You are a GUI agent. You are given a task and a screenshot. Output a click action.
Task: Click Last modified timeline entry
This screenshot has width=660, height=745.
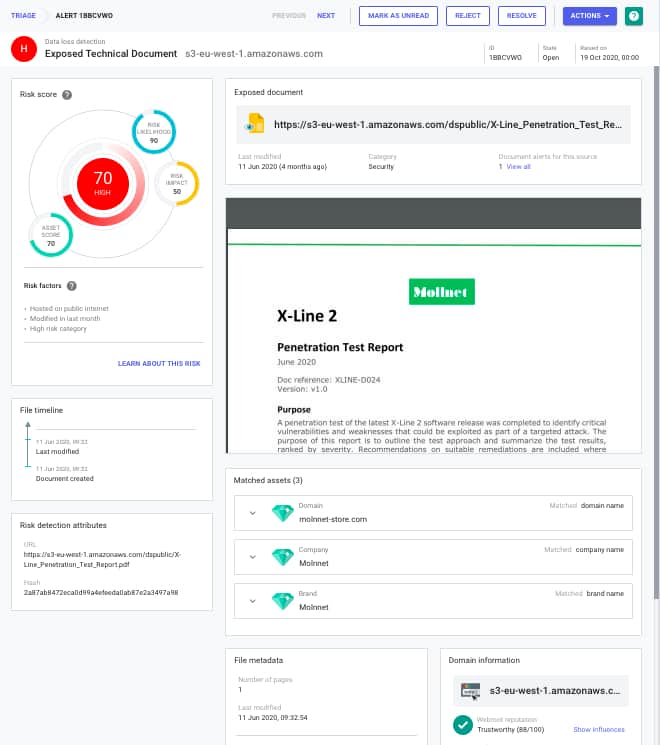pyautogui.click(x=57, y=452)
